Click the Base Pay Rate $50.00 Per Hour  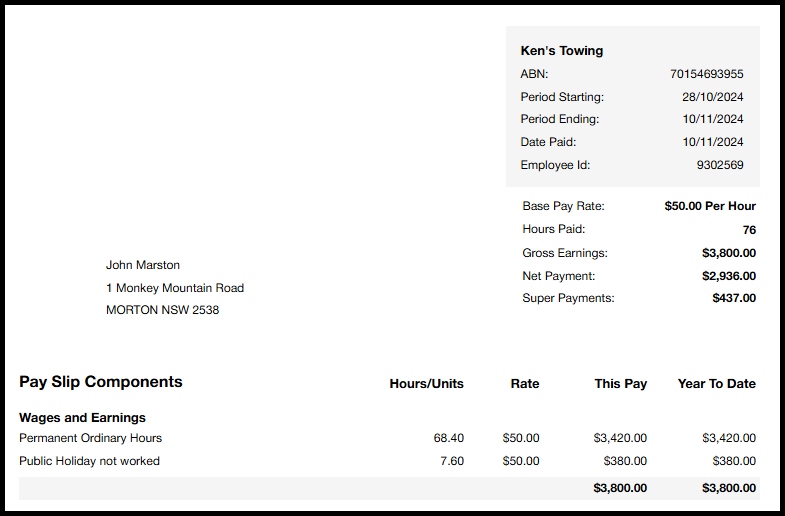point(710,206)
